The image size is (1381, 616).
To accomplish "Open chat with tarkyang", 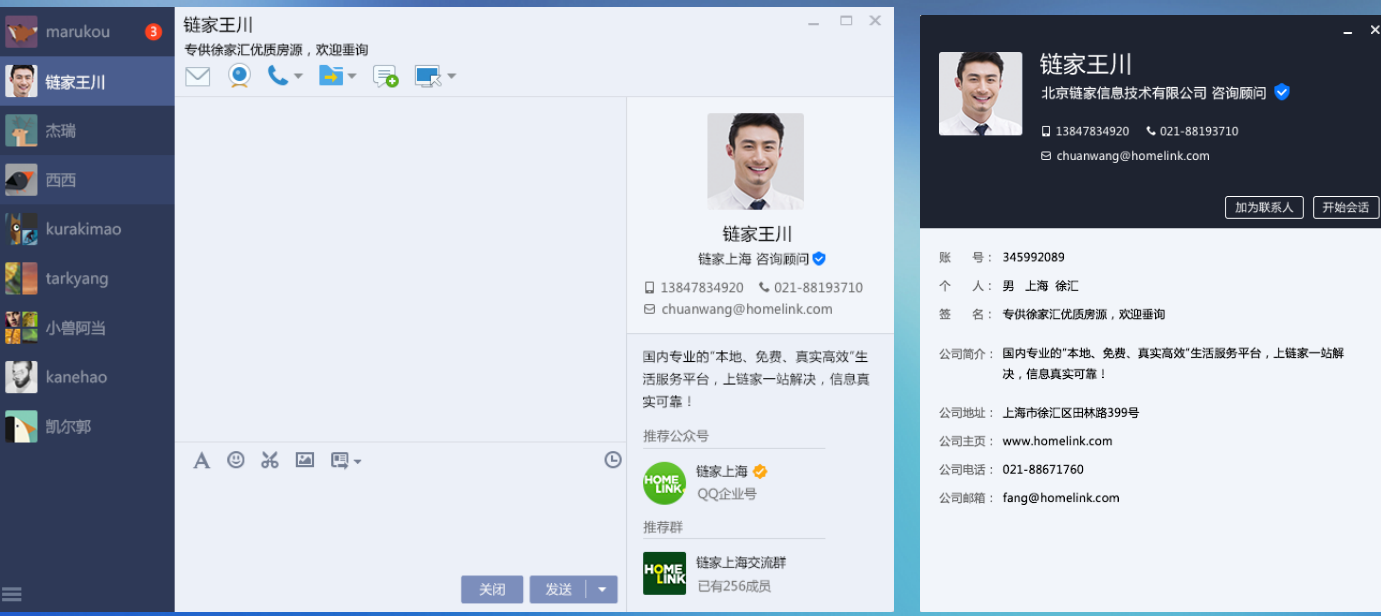I will point(87,278).
